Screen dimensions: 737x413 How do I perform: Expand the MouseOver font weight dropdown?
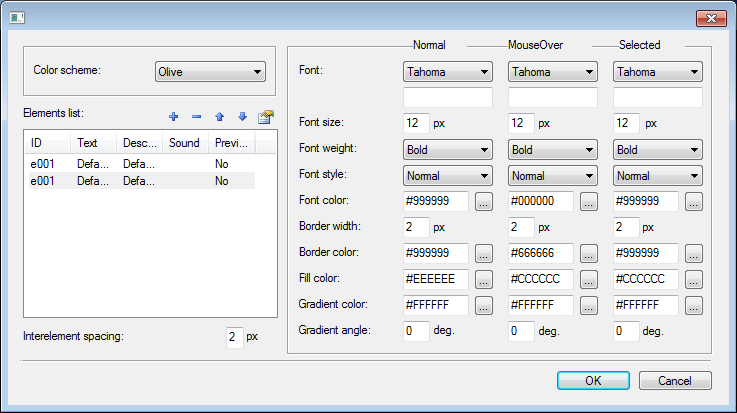pyautogui.click(x=553, y=149)
